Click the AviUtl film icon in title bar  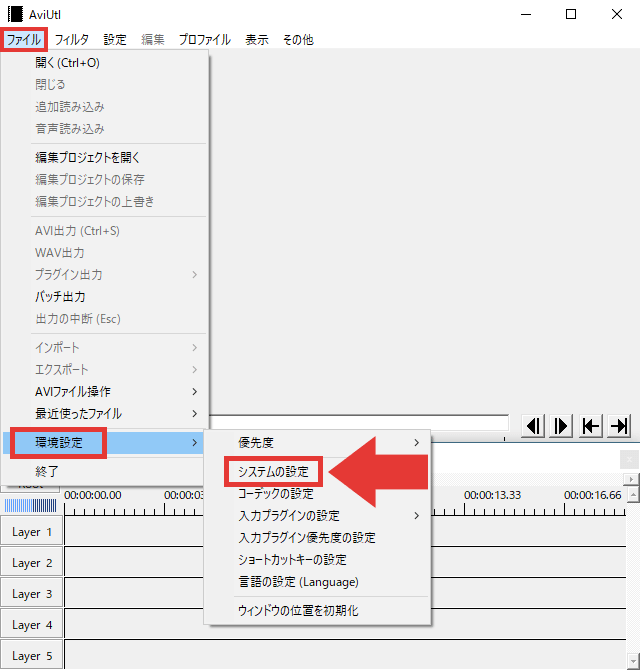tap(15, 14)
